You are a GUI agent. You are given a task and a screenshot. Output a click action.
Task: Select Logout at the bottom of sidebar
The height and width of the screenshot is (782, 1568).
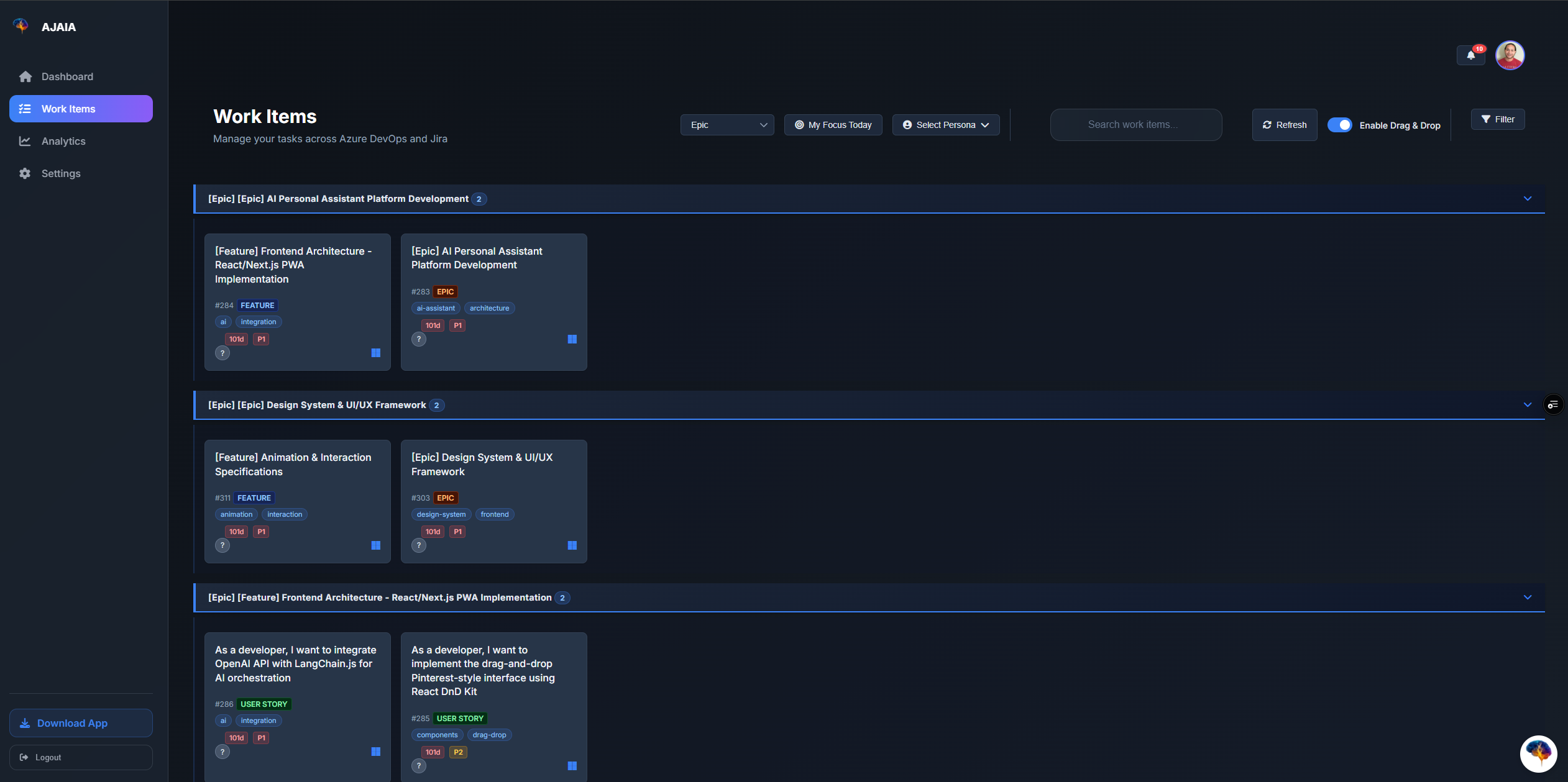80,757
